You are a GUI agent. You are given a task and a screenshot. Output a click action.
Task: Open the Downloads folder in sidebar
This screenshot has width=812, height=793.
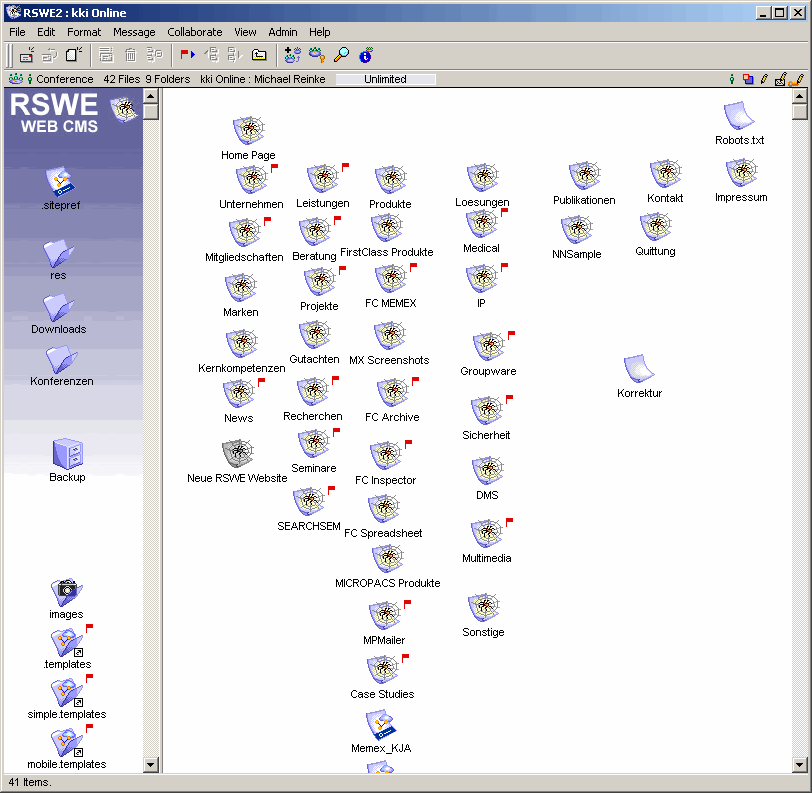click(x=59, y=307)
